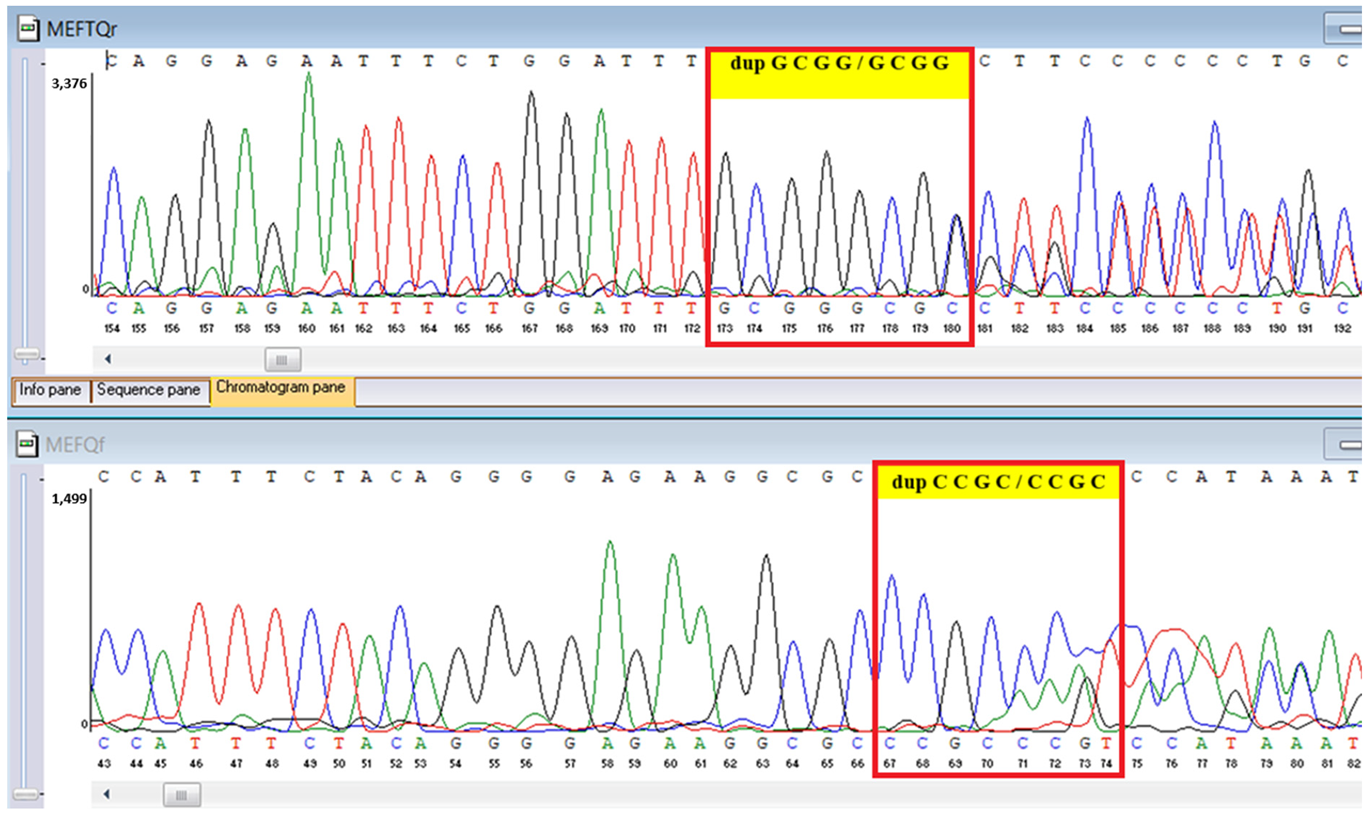This screenshot has width=1367, height=814.
Task: Select base C above position 154 in MEFTQr
Action: click(112, 307)
